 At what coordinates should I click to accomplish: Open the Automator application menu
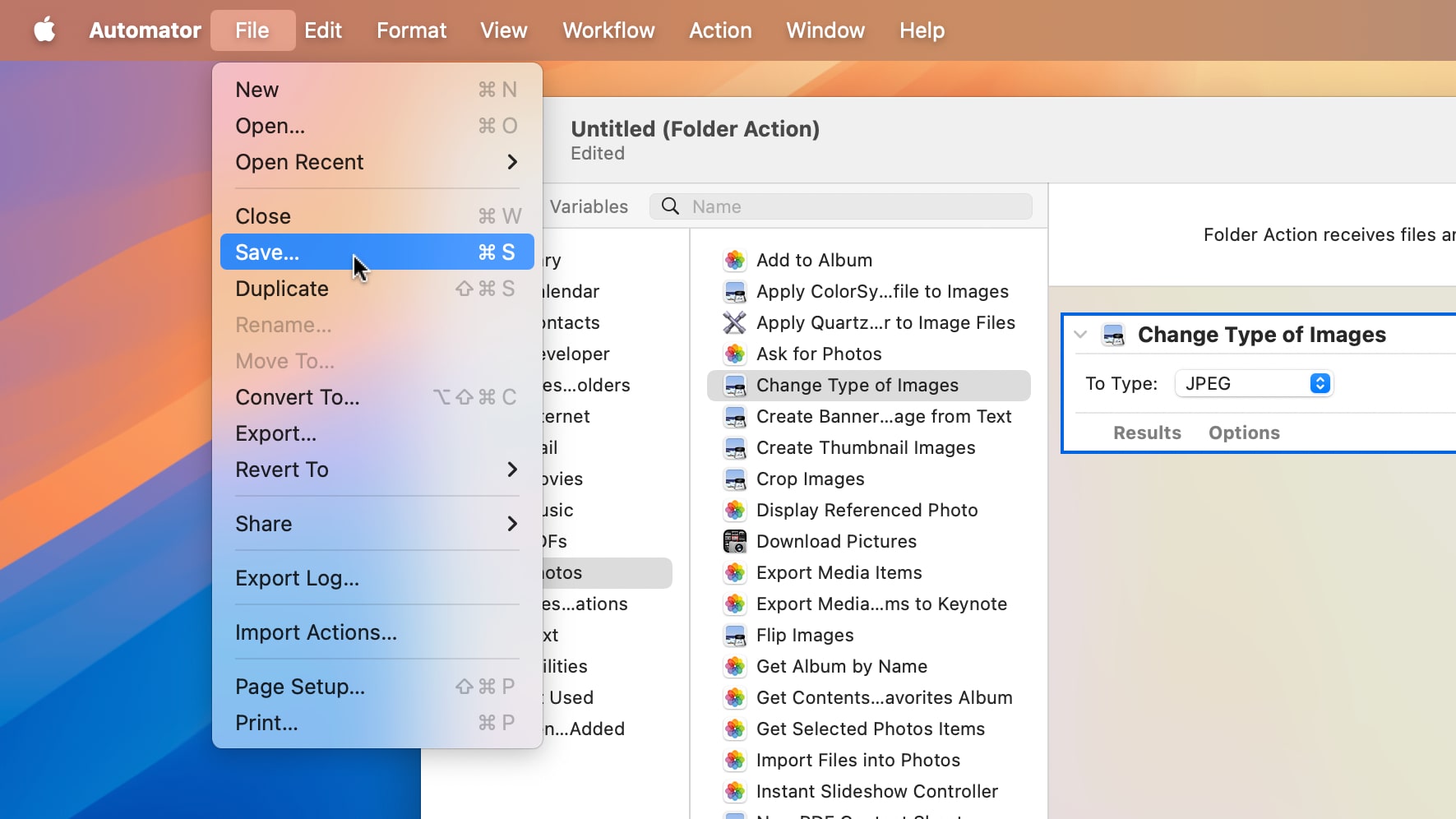click(x=145, y=30)
